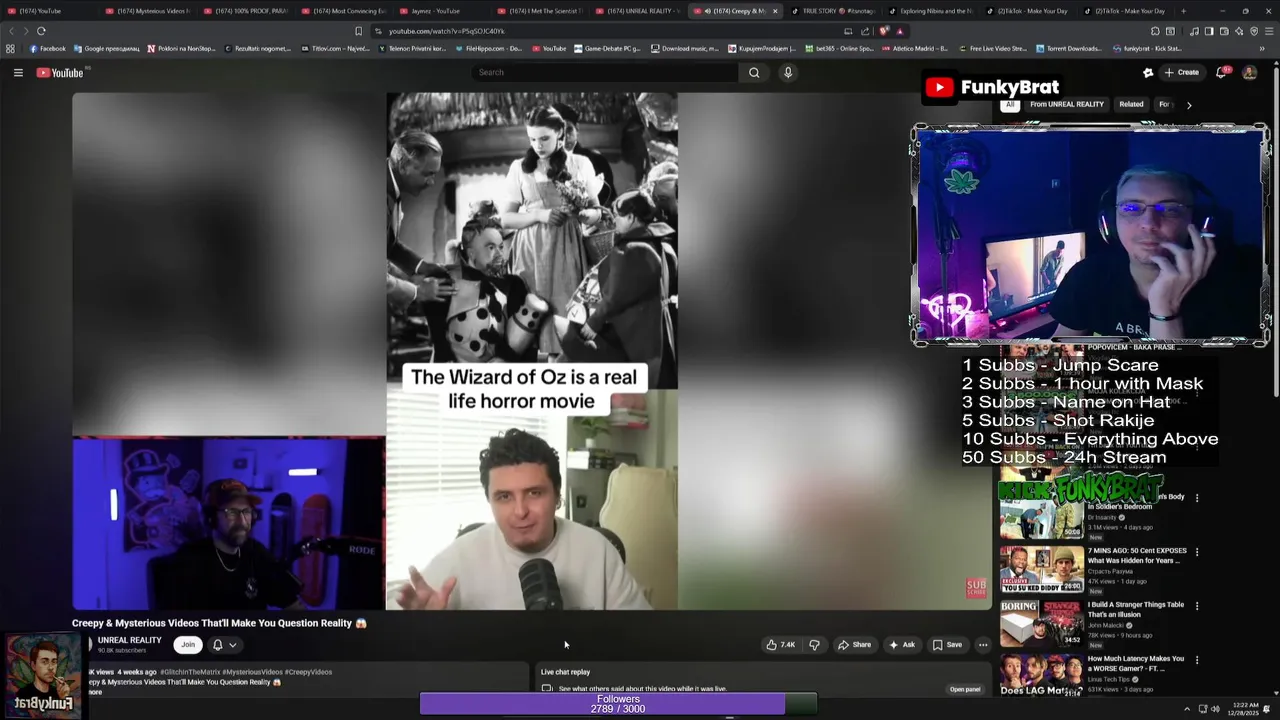Screen dimensions: 1280x720
Task: Click the search magnifier button
Action: pos(754,72)
